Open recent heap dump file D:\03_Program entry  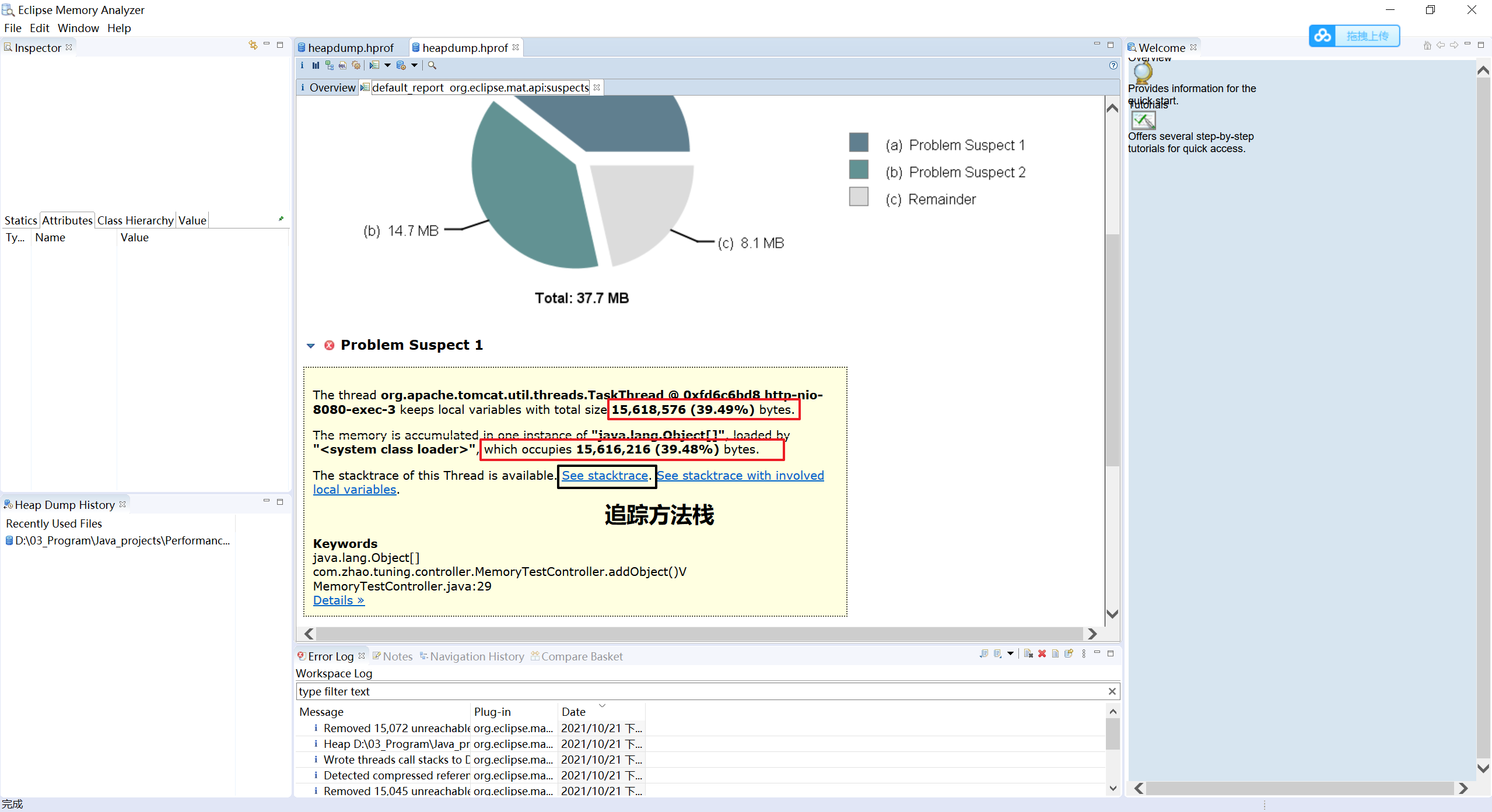pos(118,541)
